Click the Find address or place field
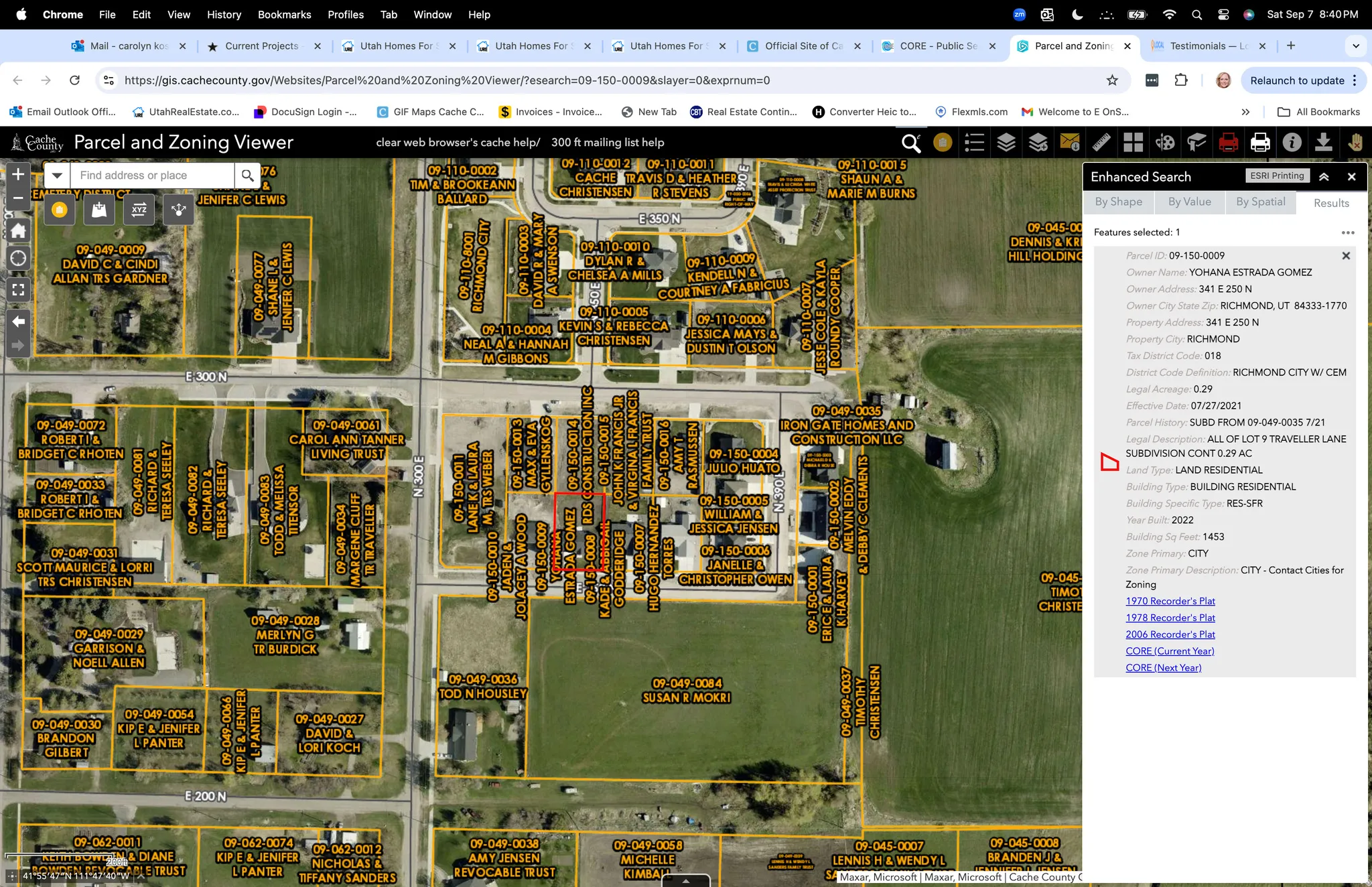This screenshot has height=887, width=1372. click(153, 176)
